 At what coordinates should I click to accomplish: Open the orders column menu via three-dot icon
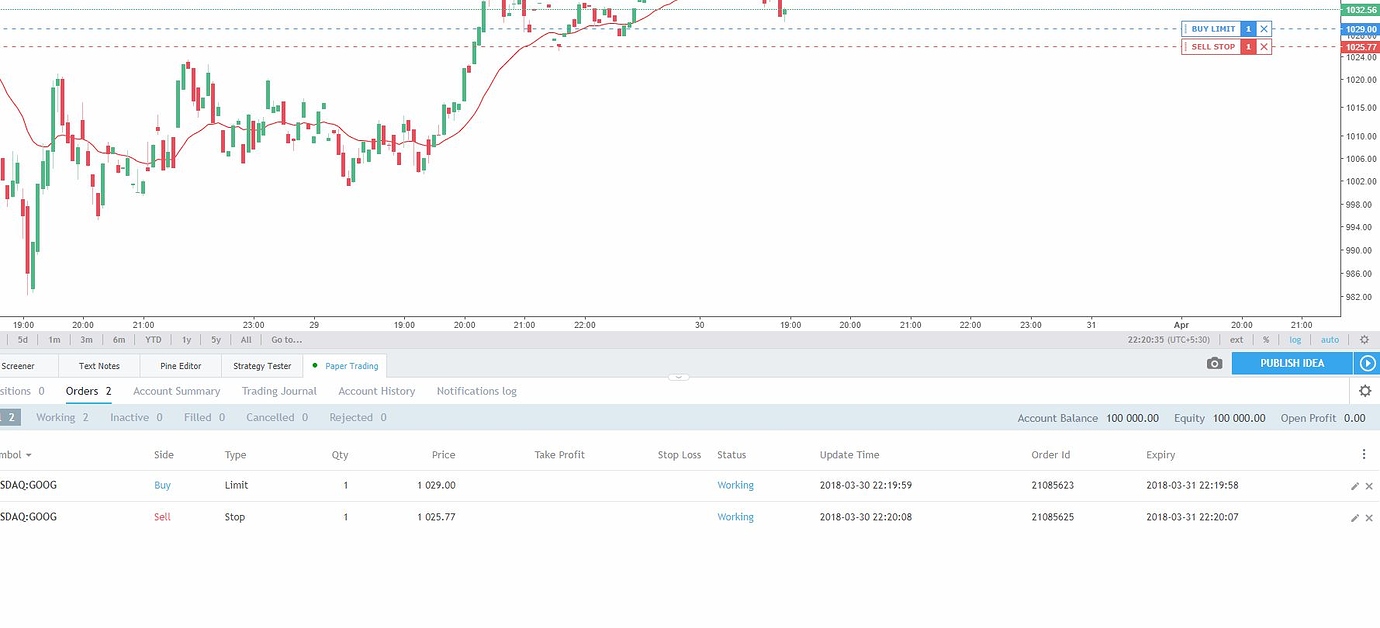(x=1363, y=454)
